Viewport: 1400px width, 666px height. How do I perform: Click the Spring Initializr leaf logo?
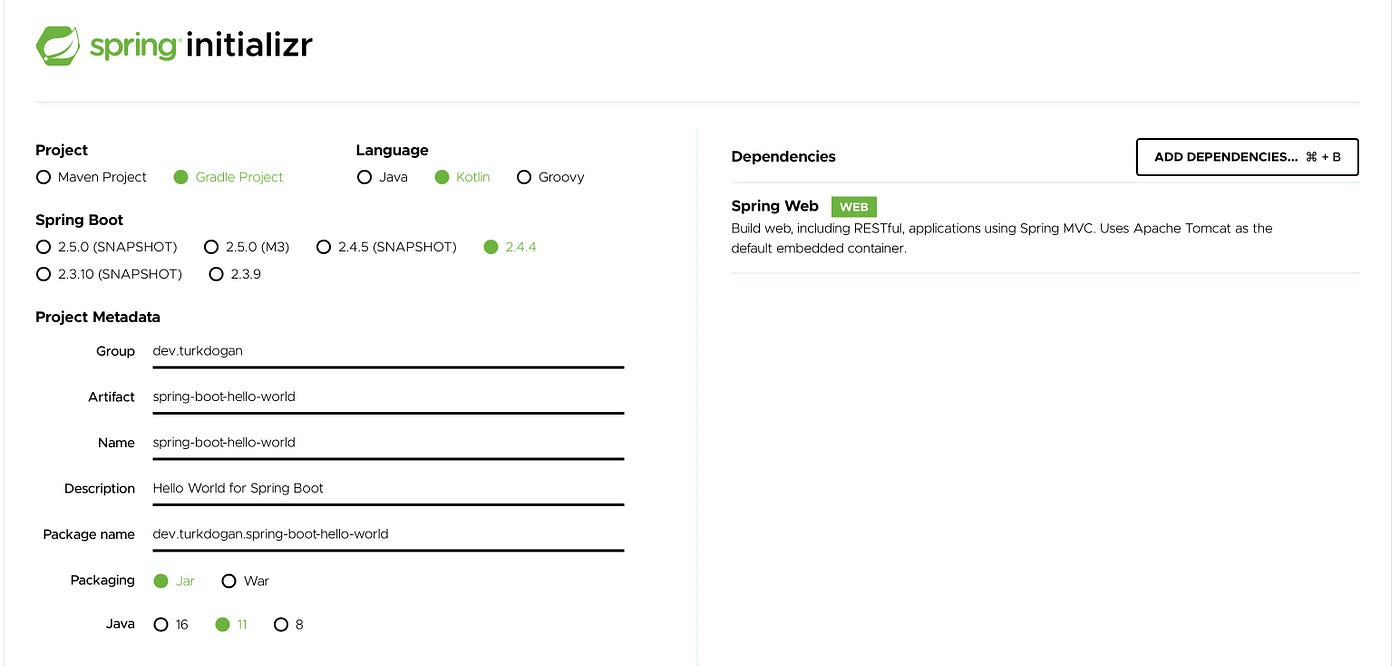(x=58, y=45)
